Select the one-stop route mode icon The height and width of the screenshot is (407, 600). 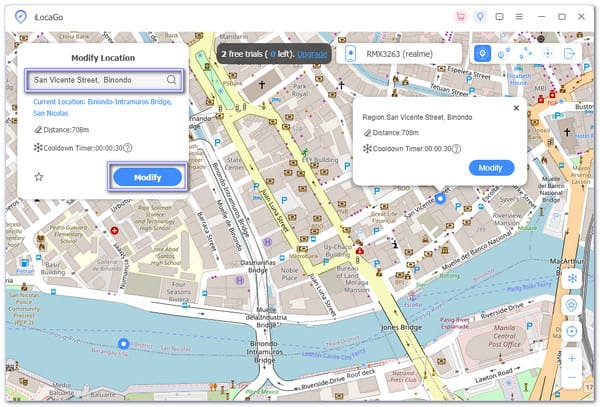tap(504, 53)
